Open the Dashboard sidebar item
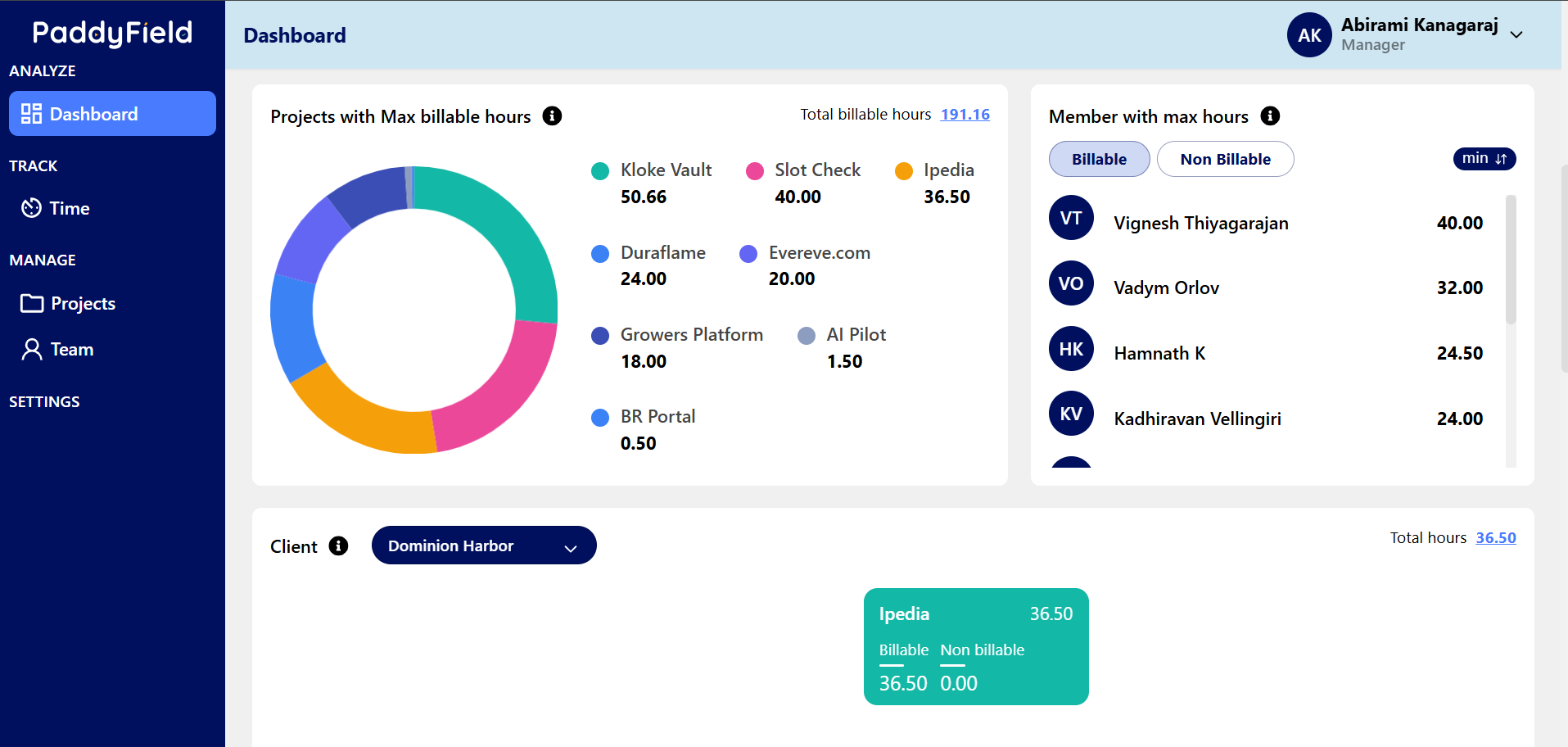Screen dimensions: 1568x747 coord(112,114)
